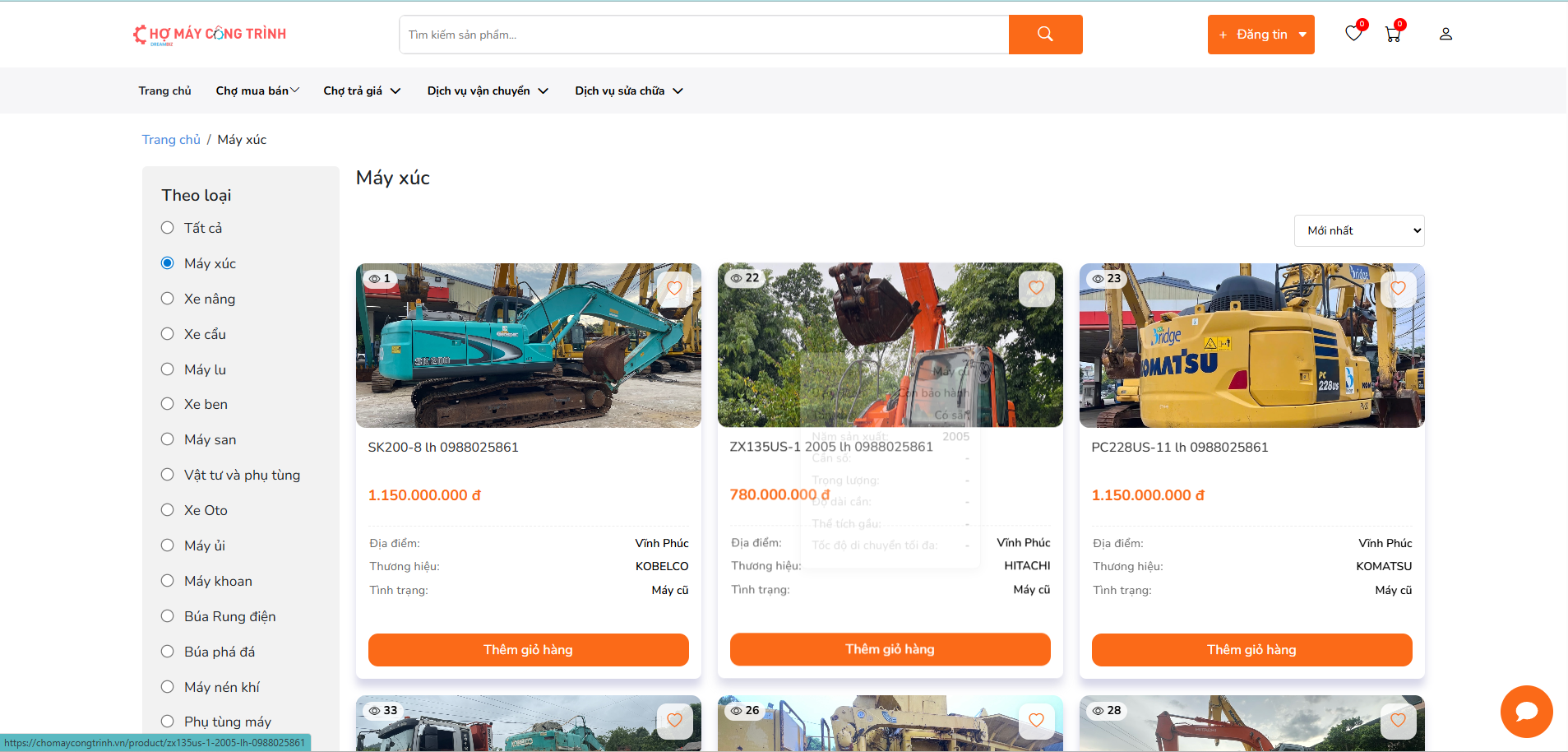
Task: Select the Tất cả category radio button
Action: [x=168, y=228]
